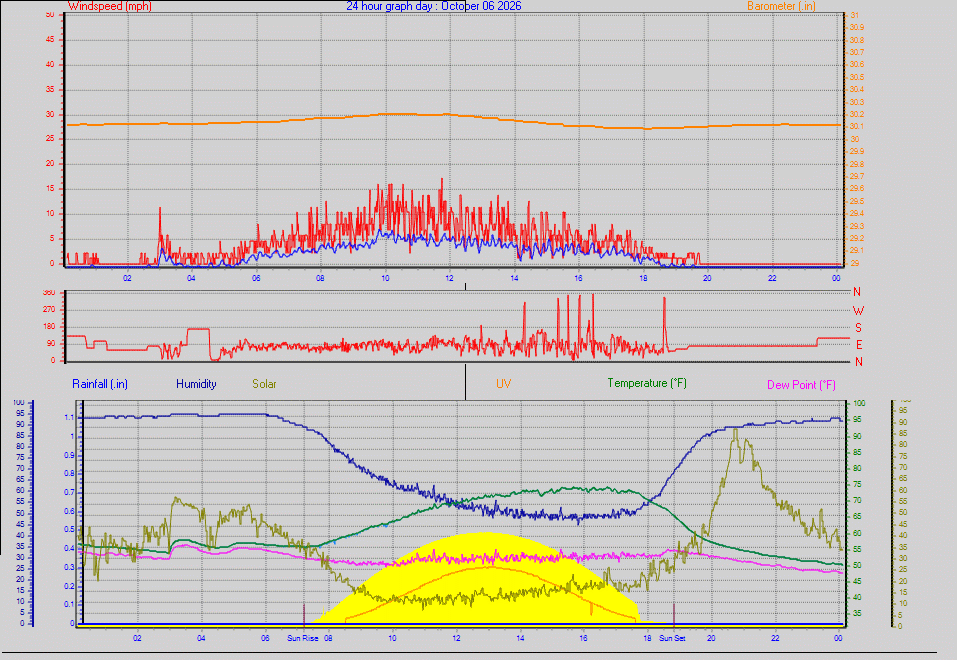957x660 pixels.
Task: Select the '270' wind direction axis value
Action: pyautogui.click(x=49, y=310)
